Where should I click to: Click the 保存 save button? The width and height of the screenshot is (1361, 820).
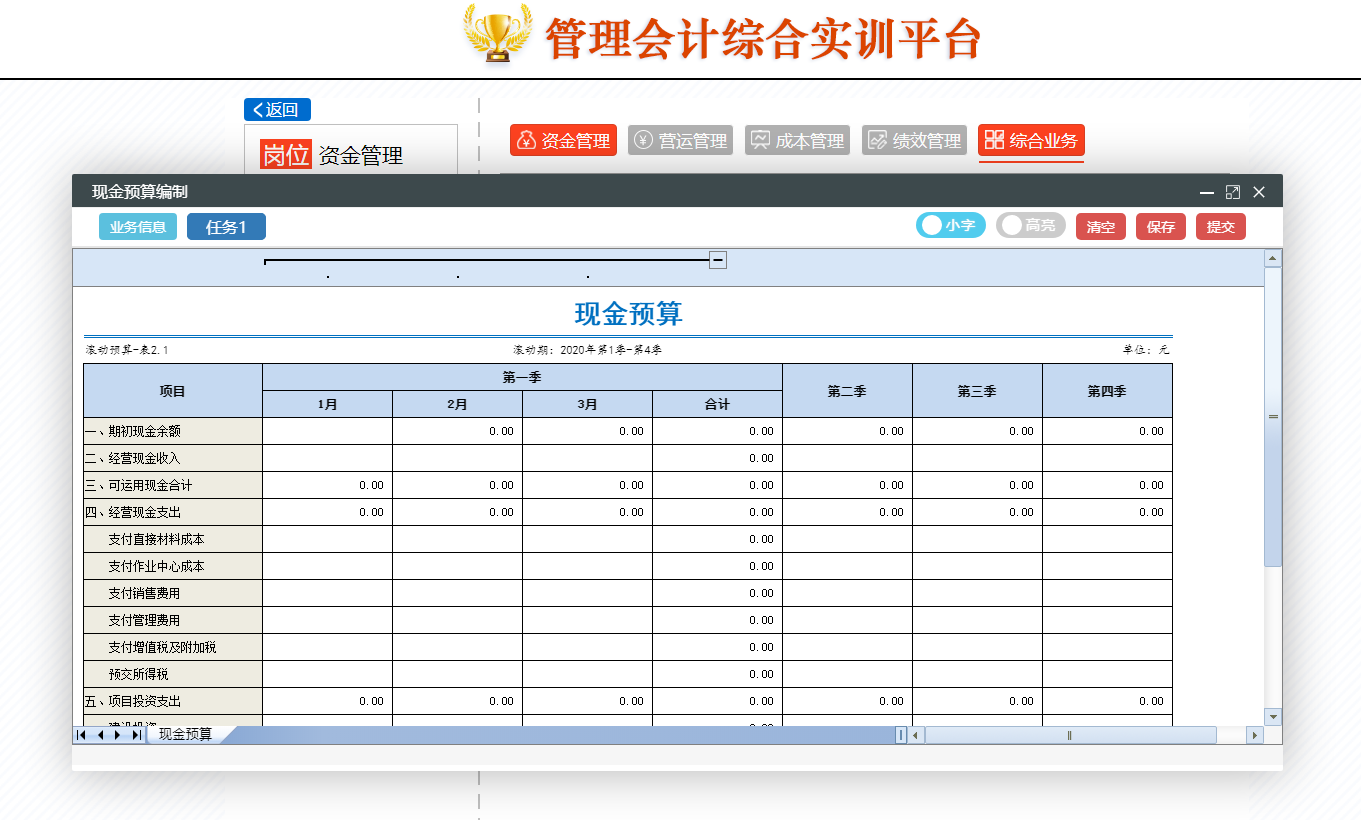coord(1161,227)
